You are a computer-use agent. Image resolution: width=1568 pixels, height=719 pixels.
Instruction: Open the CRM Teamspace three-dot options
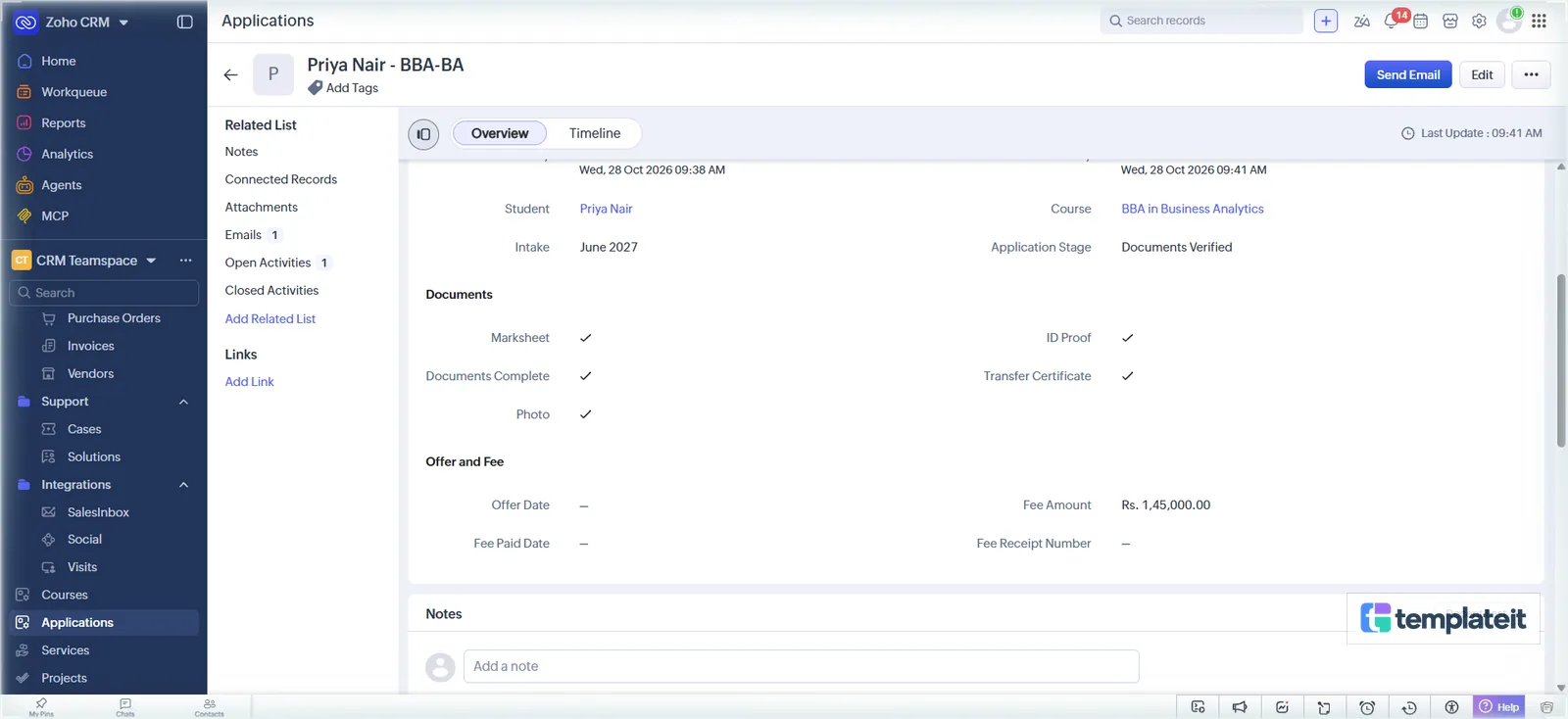click(x=185, y=261)
